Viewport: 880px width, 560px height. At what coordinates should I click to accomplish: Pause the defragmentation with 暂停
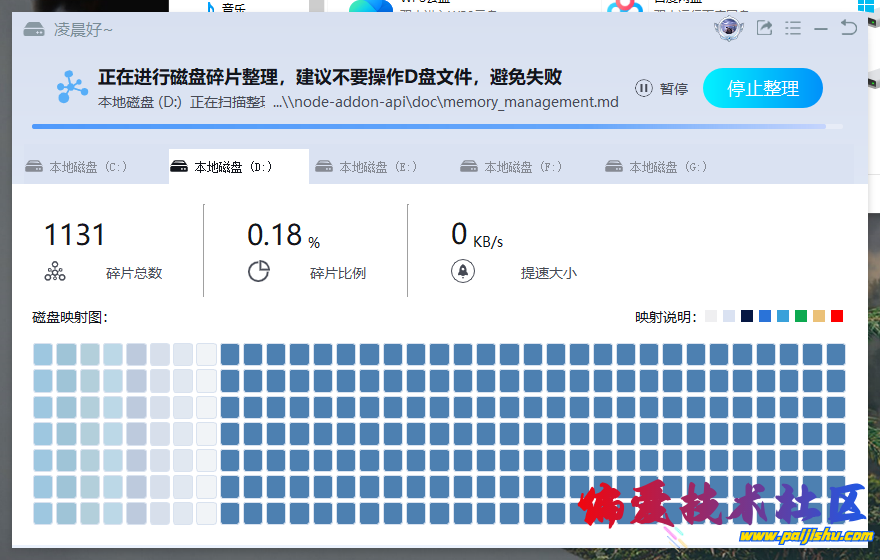point(662,88)
